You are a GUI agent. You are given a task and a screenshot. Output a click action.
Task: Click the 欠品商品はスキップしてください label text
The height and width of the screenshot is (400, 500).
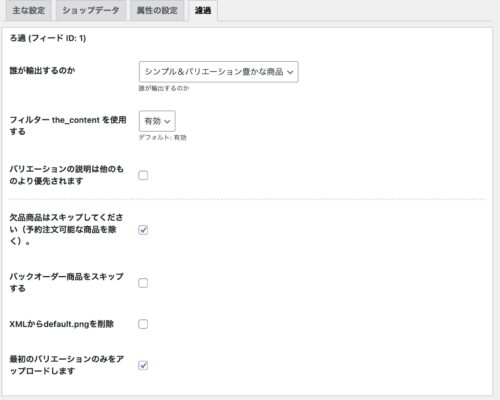click(x=66, y=229)
